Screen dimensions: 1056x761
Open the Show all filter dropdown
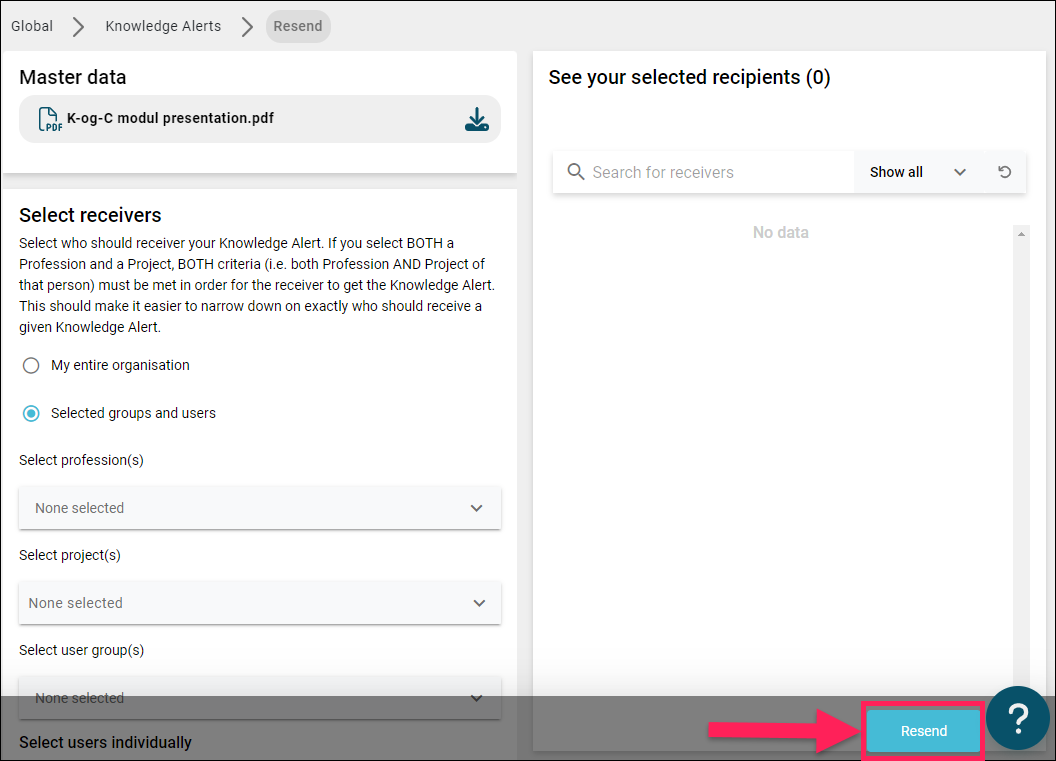pyautogui.click(x=917, y=172)
